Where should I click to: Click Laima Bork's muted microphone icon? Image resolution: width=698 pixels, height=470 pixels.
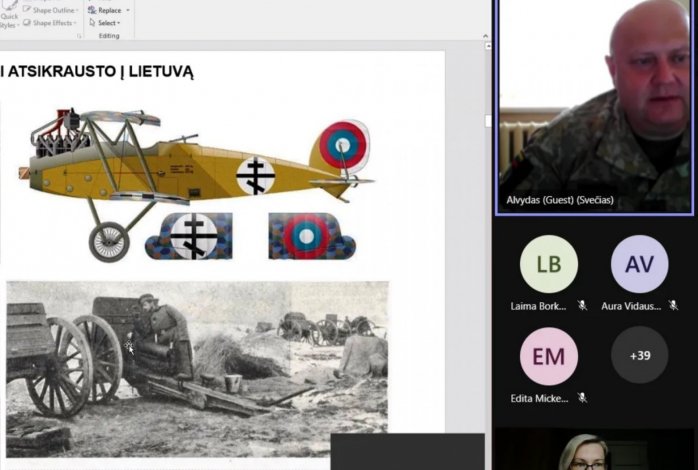[582, 306]
